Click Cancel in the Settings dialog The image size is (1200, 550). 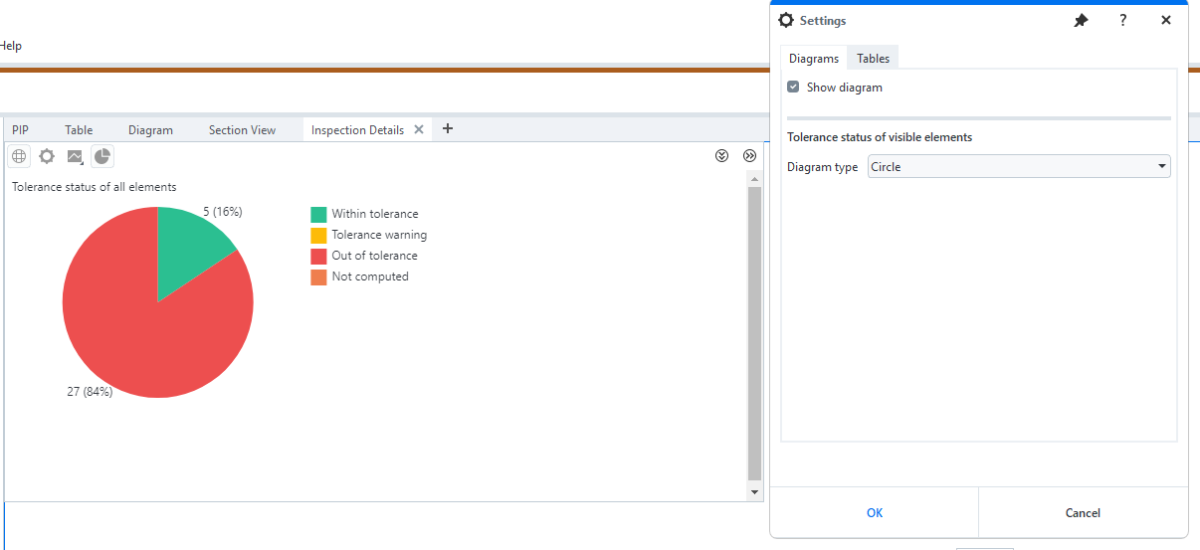tap(1083, 513)
